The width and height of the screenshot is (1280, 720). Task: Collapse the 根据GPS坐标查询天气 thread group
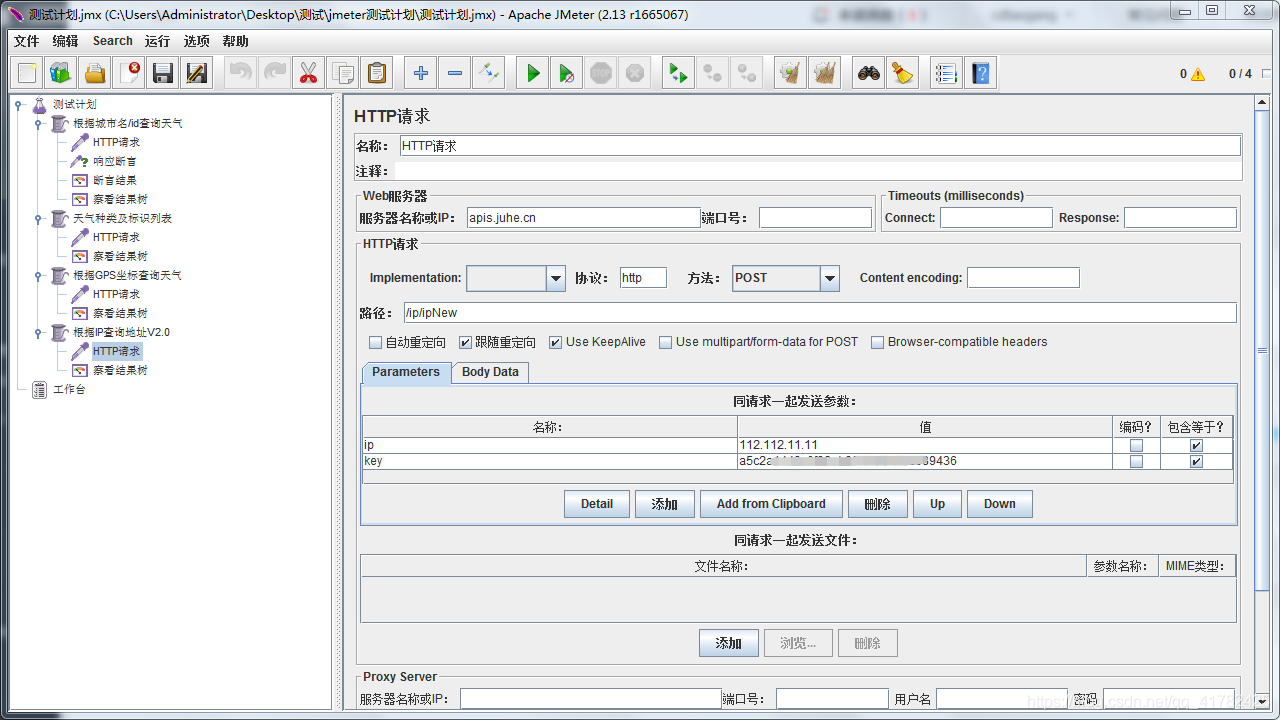38,275
